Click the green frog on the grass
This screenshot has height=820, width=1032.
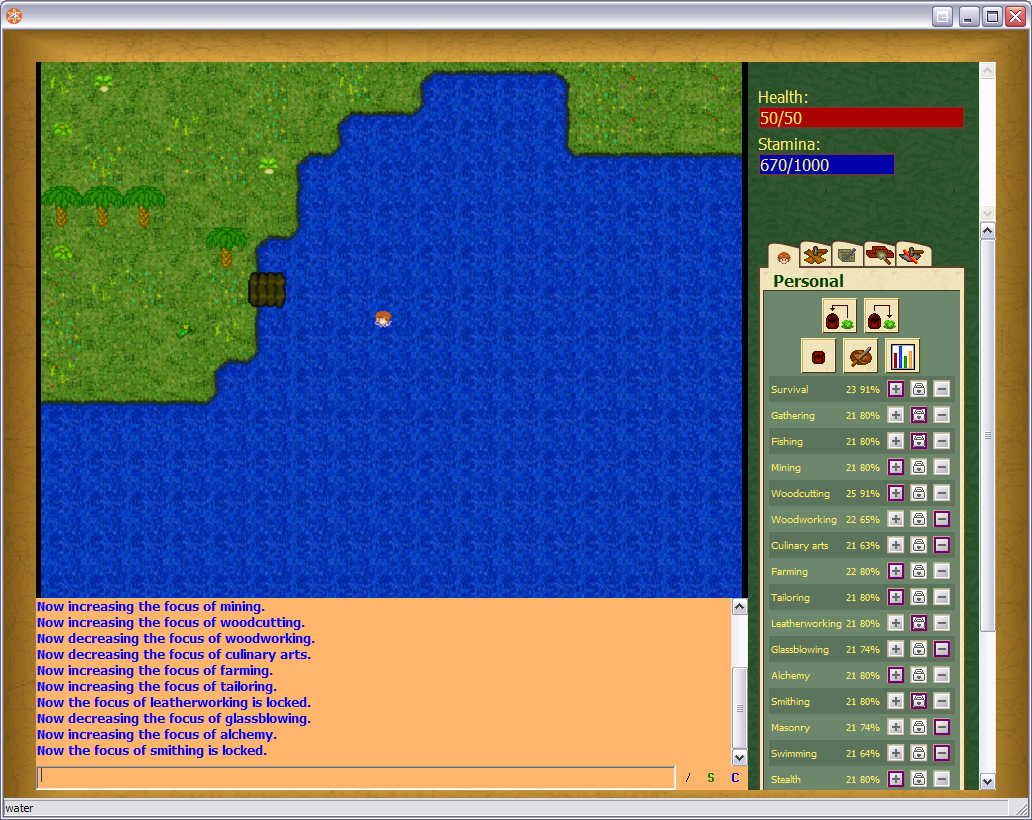coord(185,330)
